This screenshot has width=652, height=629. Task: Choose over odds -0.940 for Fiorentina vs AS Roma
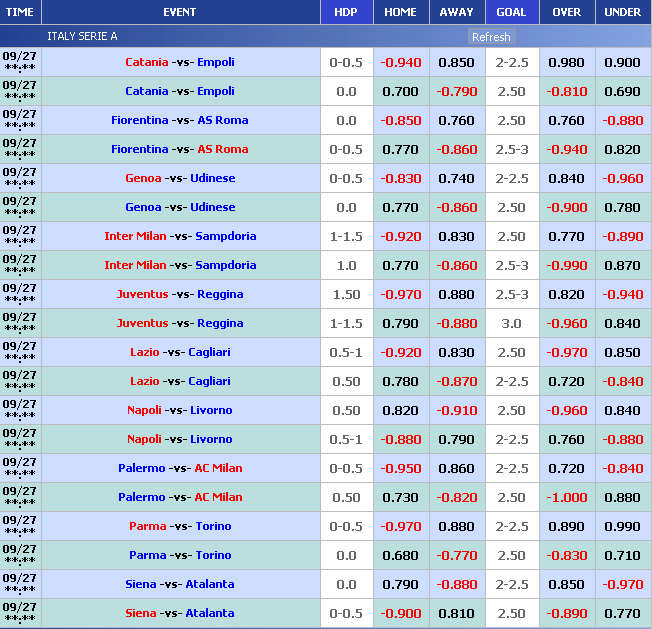[x=566, y=149]
